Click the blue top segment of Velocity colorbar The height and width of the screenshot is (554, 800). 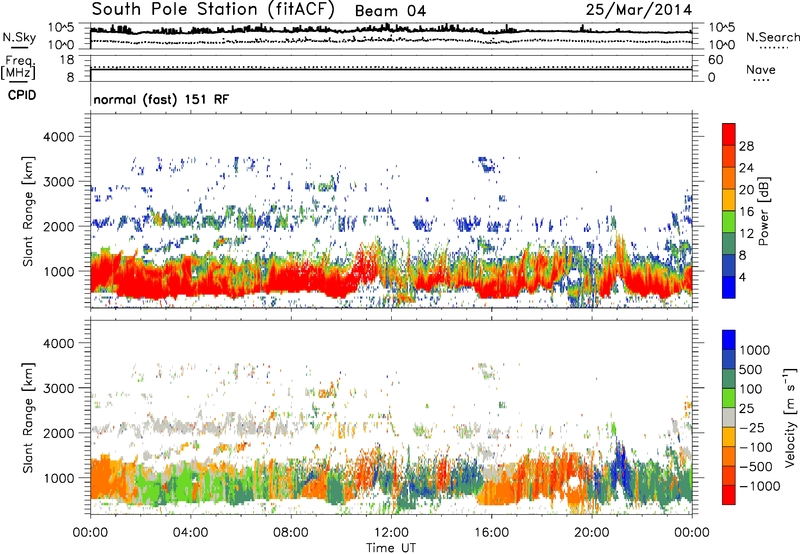(x=729, y=340)
